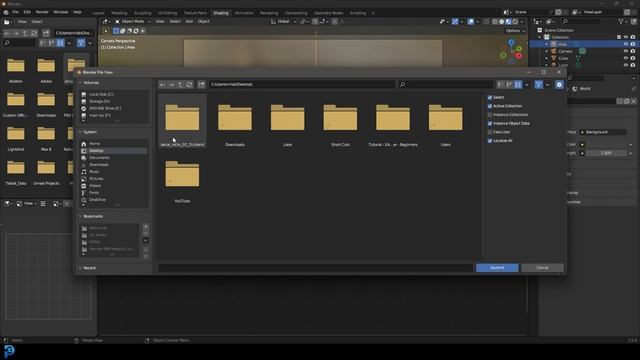Add bookmark with plus button
The height and width of the screenshot is (360, 640).
pyautogui.click(x=146, y=227)
